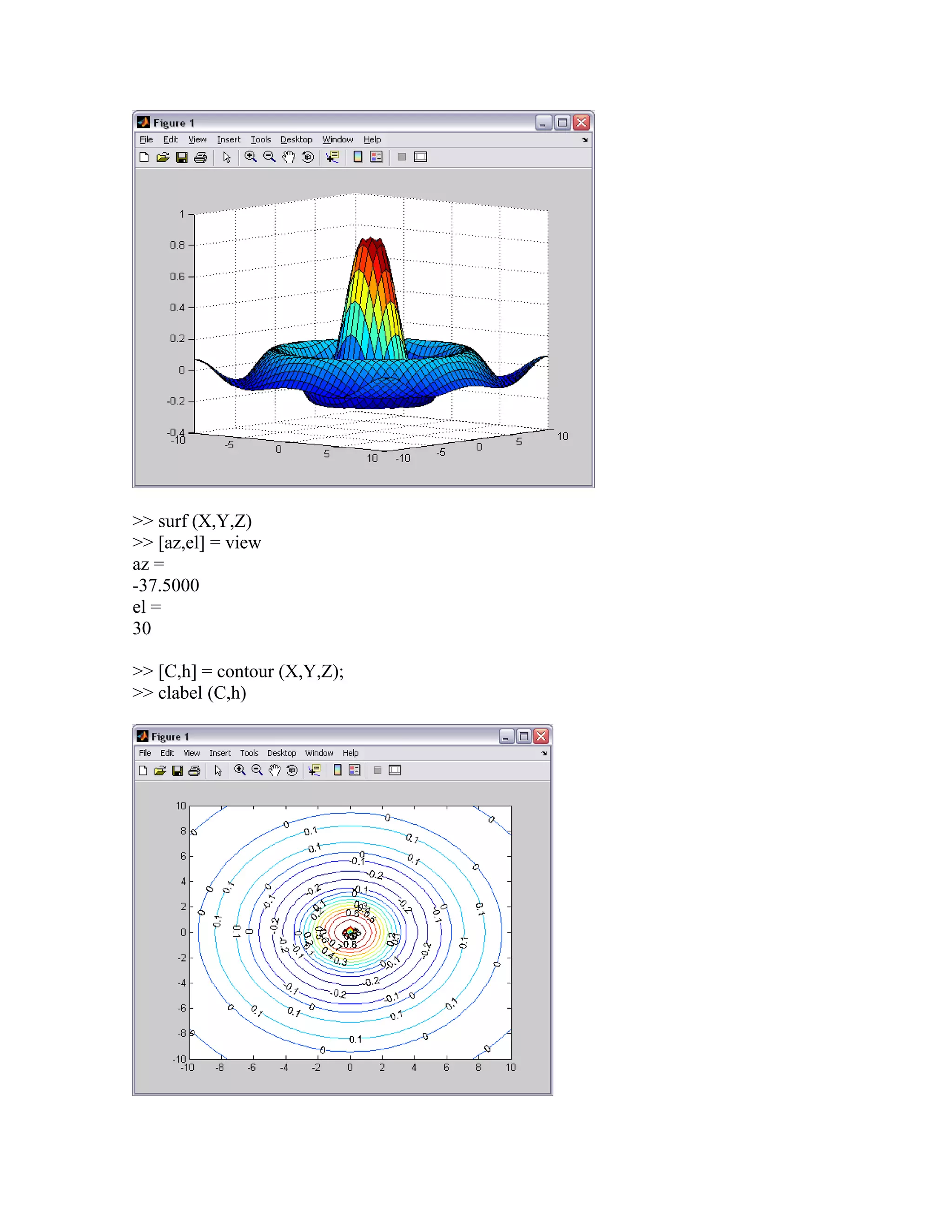Click Hide Plot Tools icon in contour figure
The image size is (952, 1232).
[378, 770]
